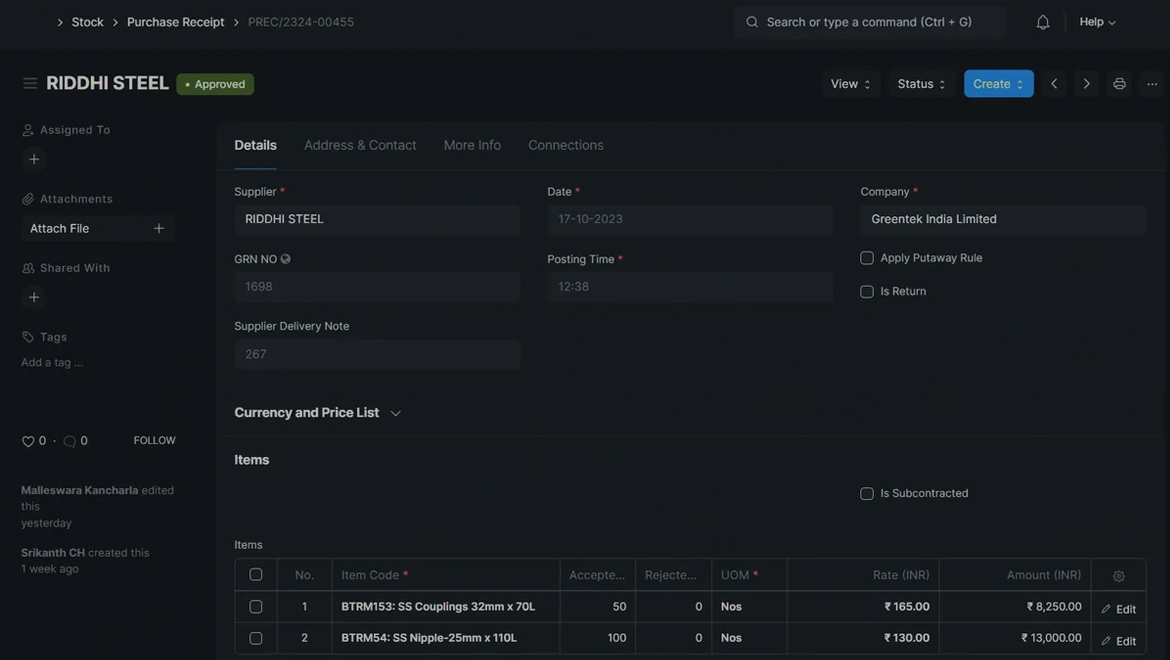
Task: Add assignee with plus icon under Assigned To
Action: (34, 159)
